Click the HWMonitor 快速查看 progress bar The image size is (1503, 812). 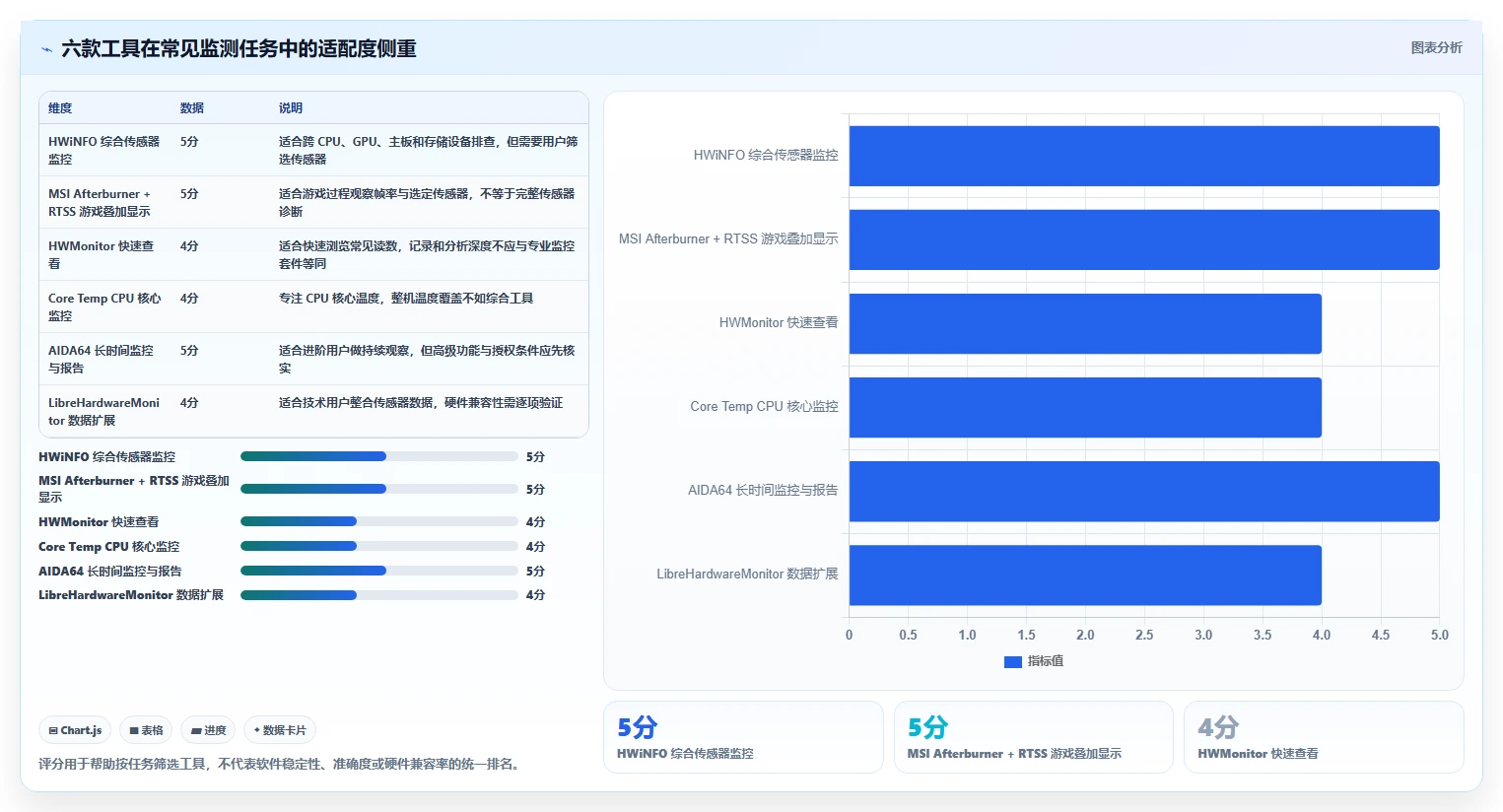(379, 521)
